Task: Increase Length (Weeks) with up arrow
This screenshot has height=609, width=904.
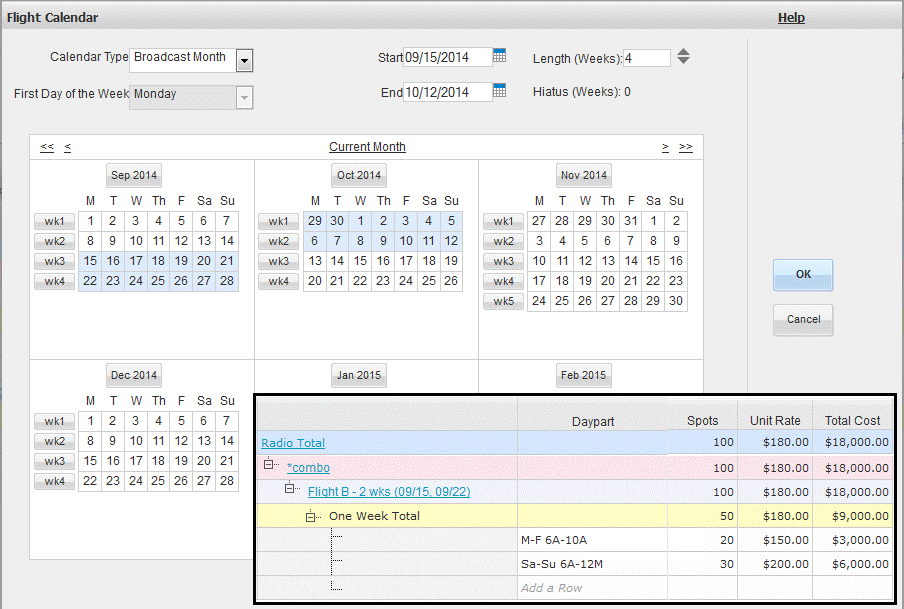Action: 683,52
